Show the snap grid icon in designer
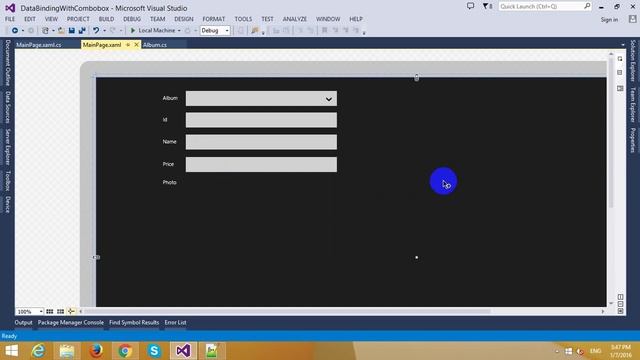The height and width of the screenshot is (360, 640). tap(50, 311)
